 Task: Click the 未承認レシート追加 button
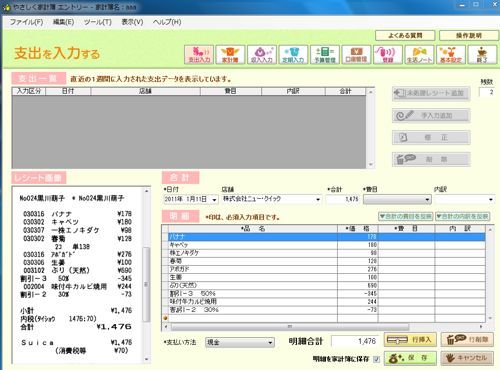(x=431, y=93)
